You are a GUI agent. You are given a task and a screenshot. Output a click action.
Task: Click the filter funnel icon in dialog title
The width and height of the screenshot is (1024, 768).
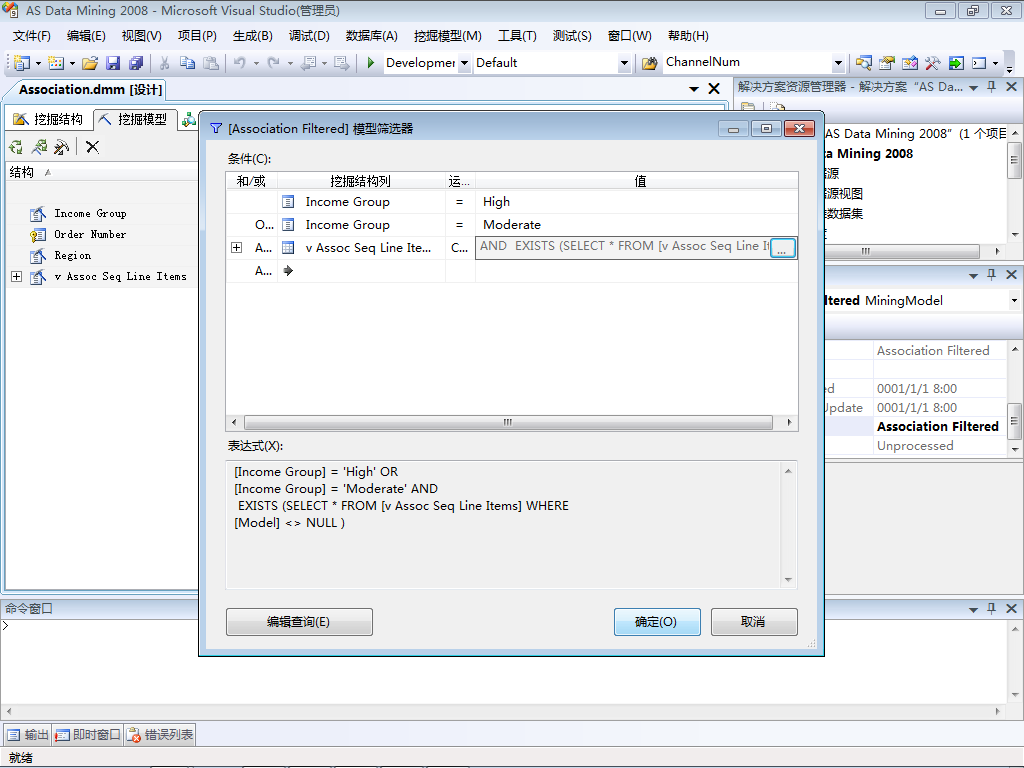point(216,129)
